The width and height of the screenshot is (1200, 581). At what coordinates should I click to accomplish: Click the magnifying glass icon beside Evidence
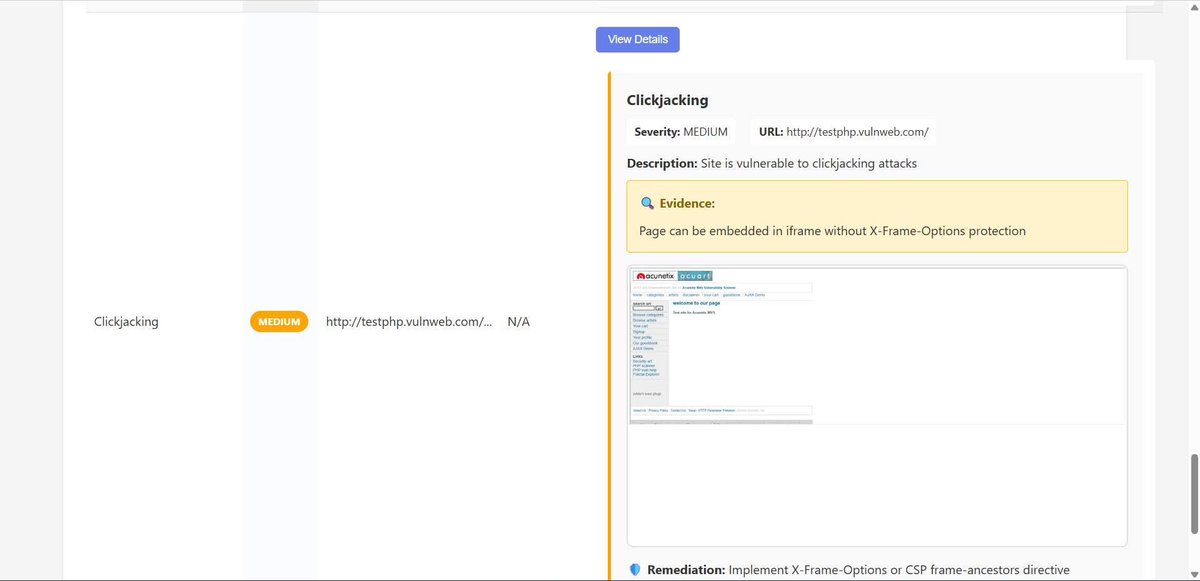point(644,202)
